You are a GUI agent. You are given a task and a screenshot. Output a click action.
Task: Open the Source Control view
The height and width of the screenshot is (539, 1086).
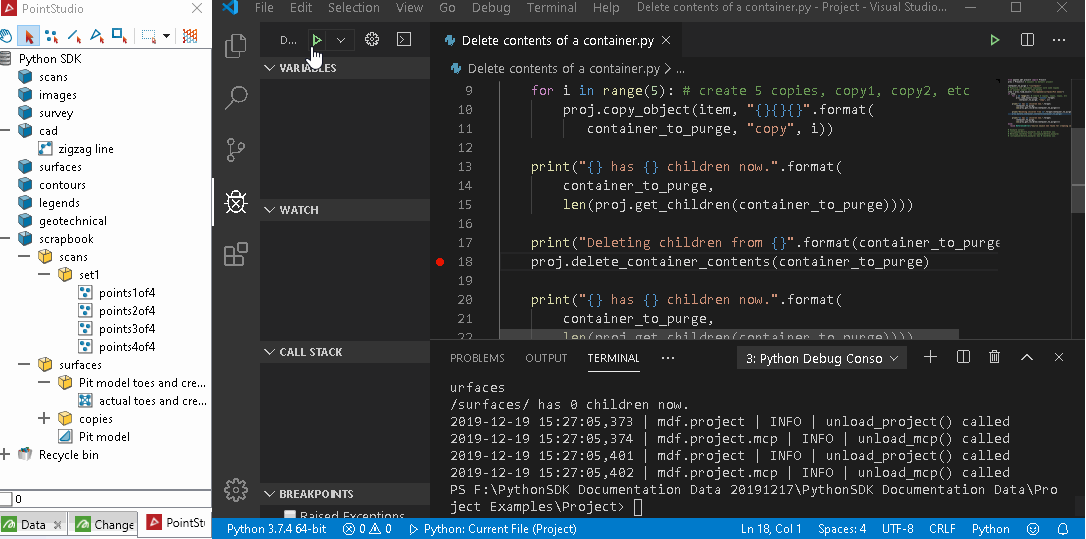236,150
